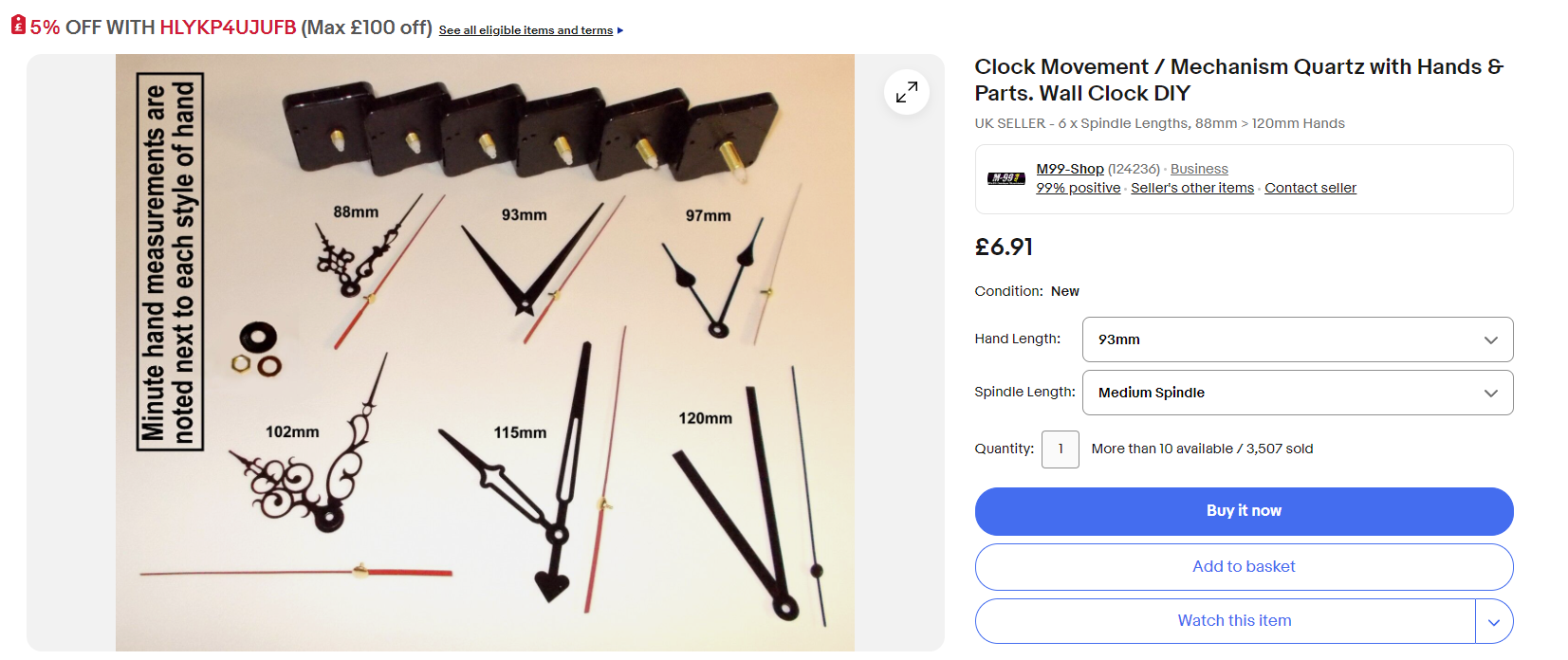
Task: Open the 99% positive feedback link
Action: (1078, 188)
